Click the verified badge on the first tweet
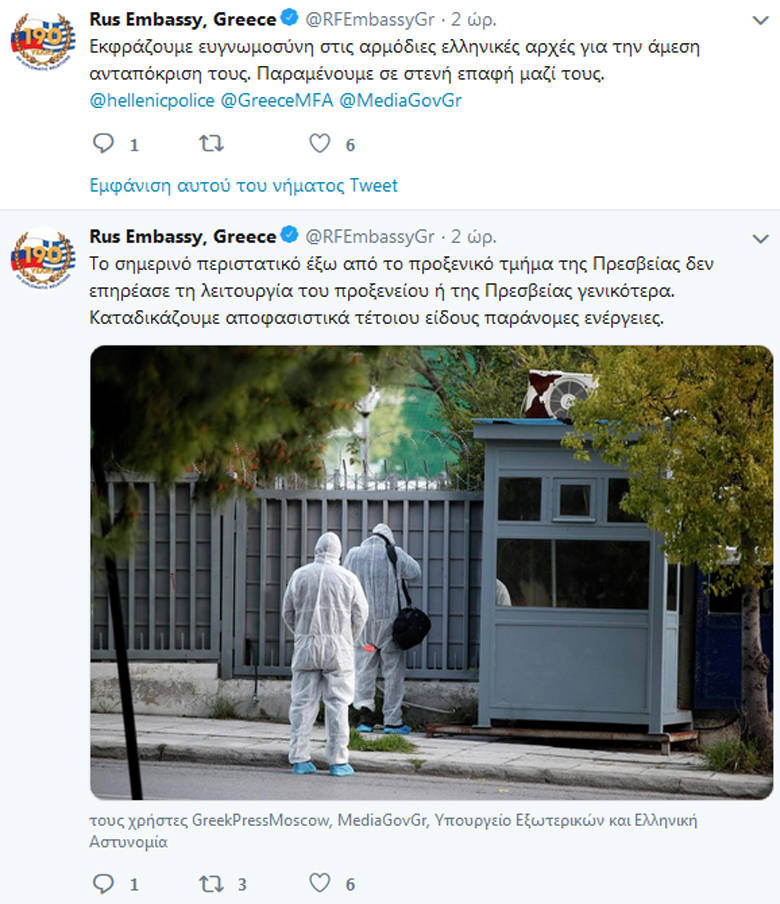This screenshot has height=904, width=780. [289, 18]
